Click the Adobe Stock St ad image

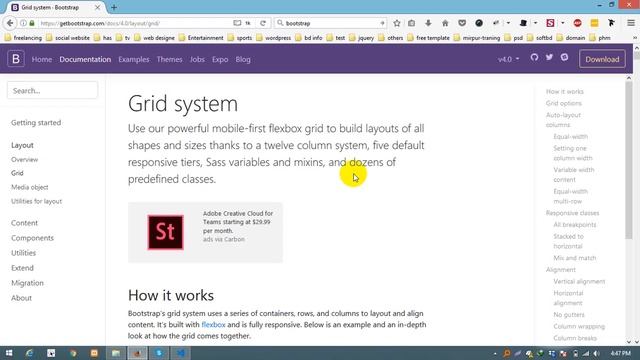click(165, 232)
